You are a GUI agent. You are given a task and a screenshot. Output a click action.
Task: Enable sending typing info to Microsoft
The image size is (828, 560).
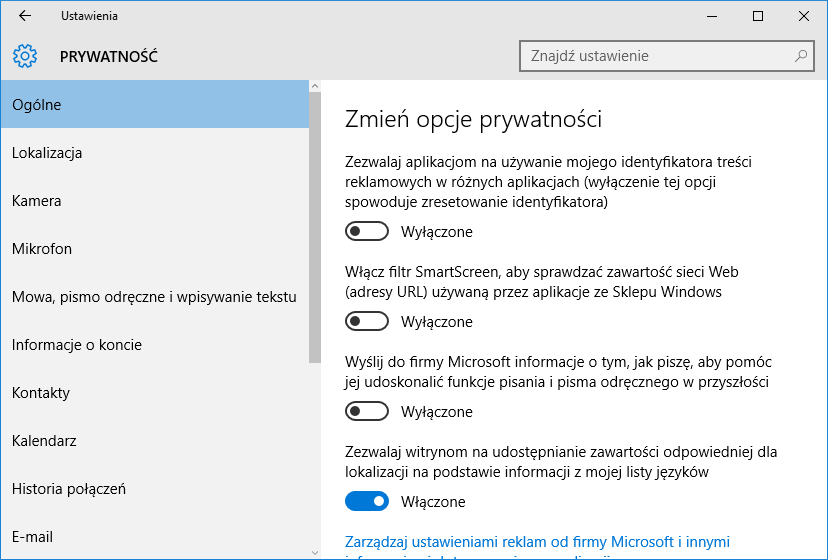pos(366,411)
